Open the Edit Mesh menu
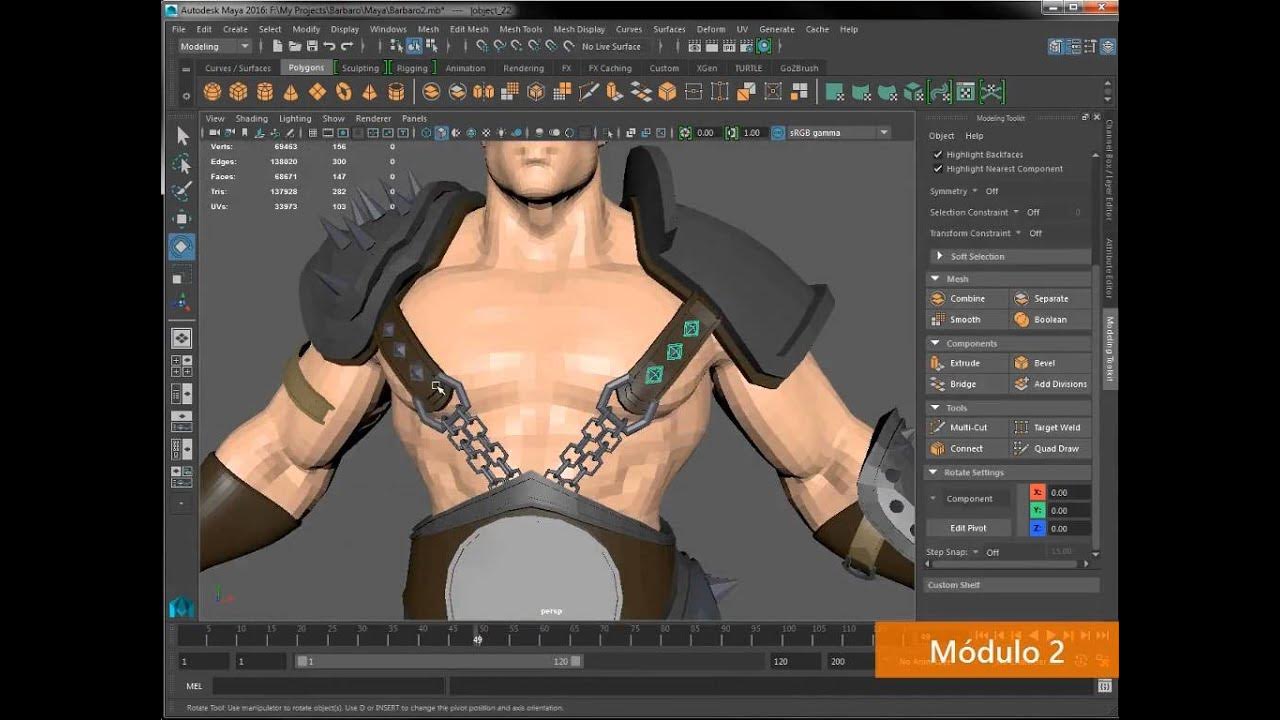The height and width of the screenshot is (720, 1280). 469,29
